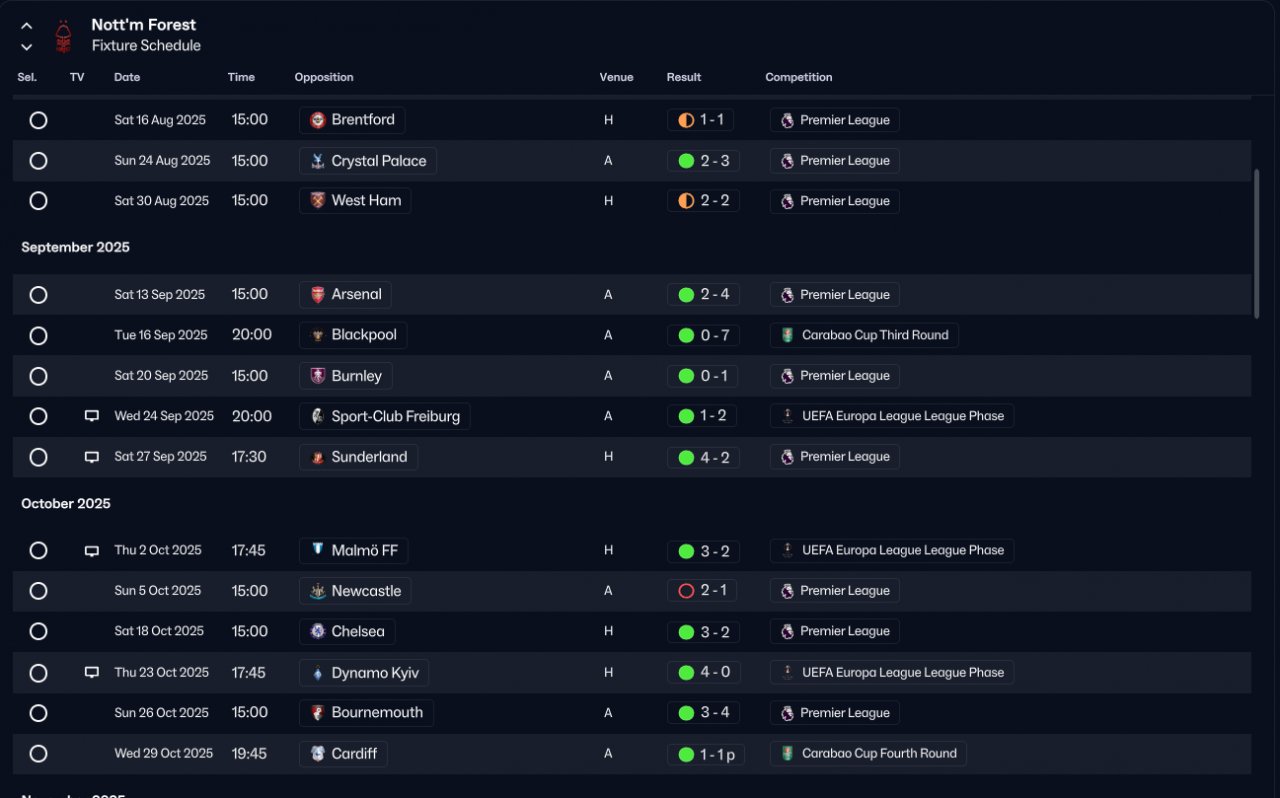This screenshot has width=1280, height=798.
Task: Select the Cardiff fixture radio button
Action: tap(38, 754)
